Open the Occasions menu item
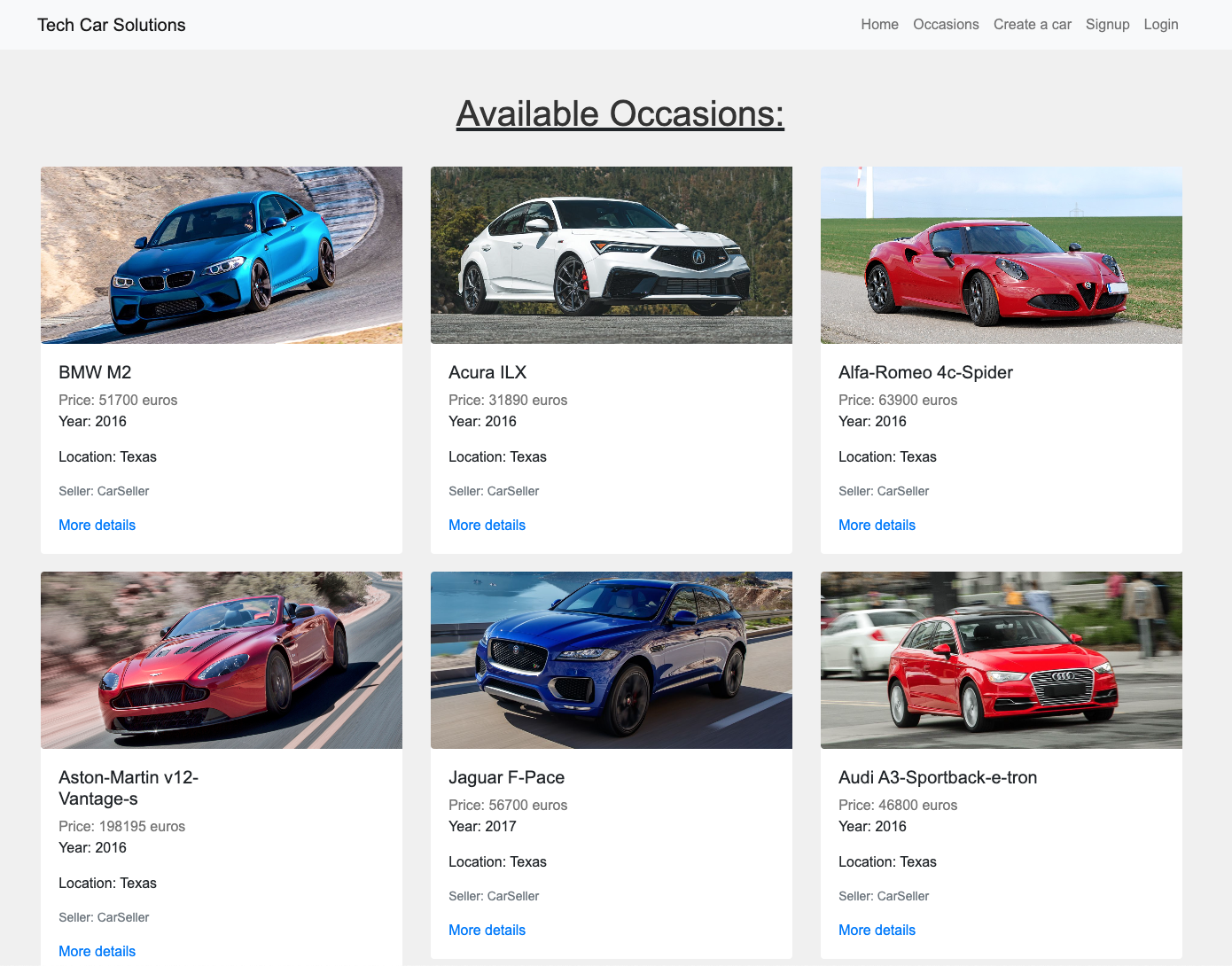The width and height of the screenshot is (1232, 966). pos(946,24)
